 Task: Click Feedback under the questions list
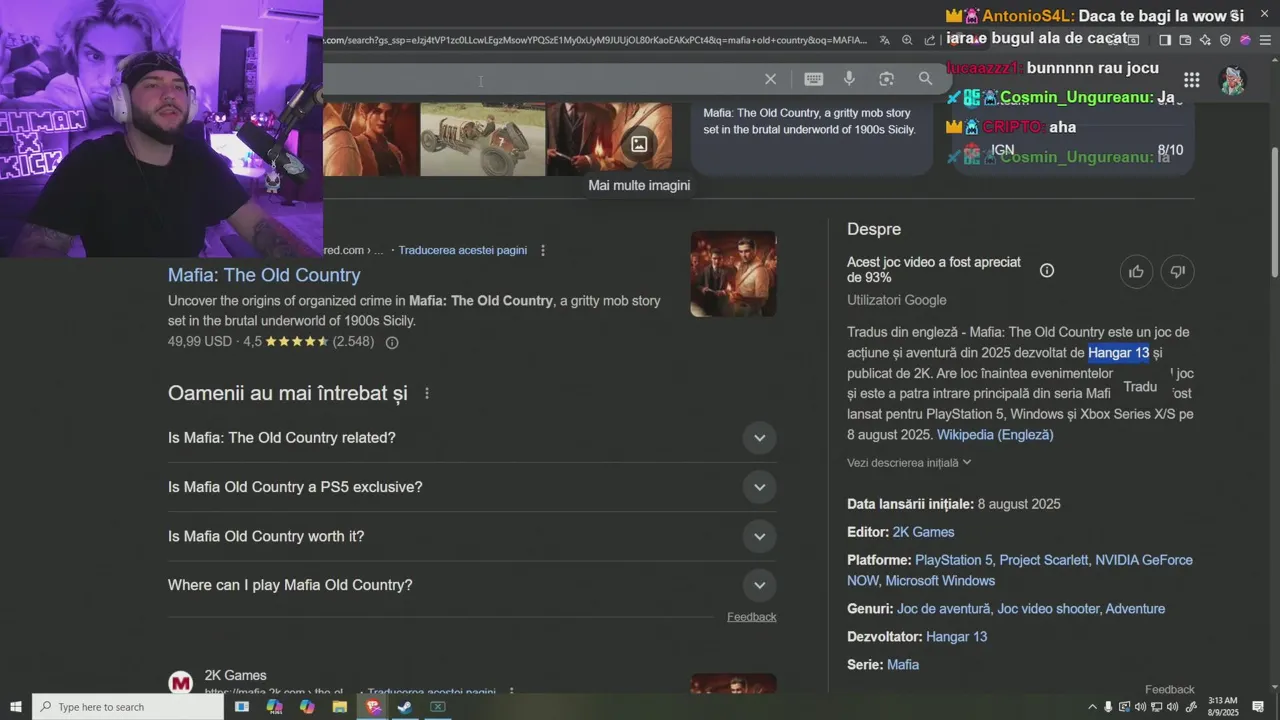point(752,617)
